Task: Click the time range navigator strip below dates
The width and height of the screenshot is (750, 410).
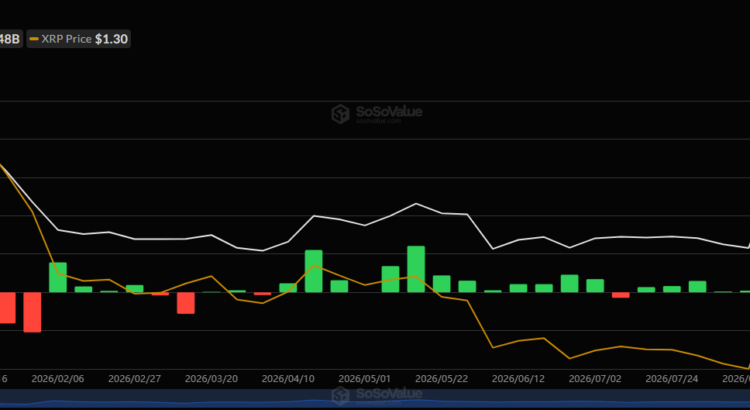Action: pyautogui.click(x=375, y=399)
